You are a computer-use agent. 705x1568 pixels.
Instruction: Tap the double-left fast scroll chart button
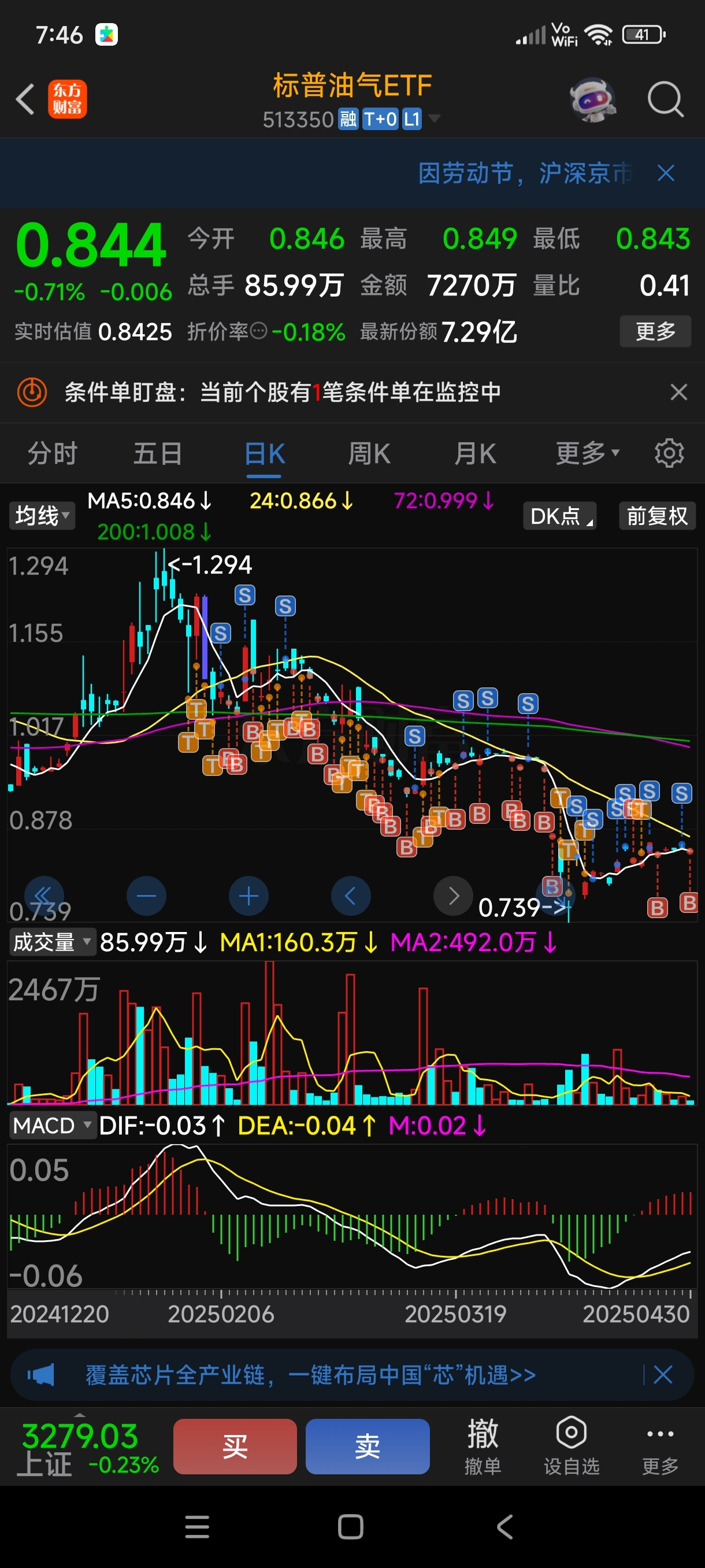pyautogui.click(x=44, y=896)
